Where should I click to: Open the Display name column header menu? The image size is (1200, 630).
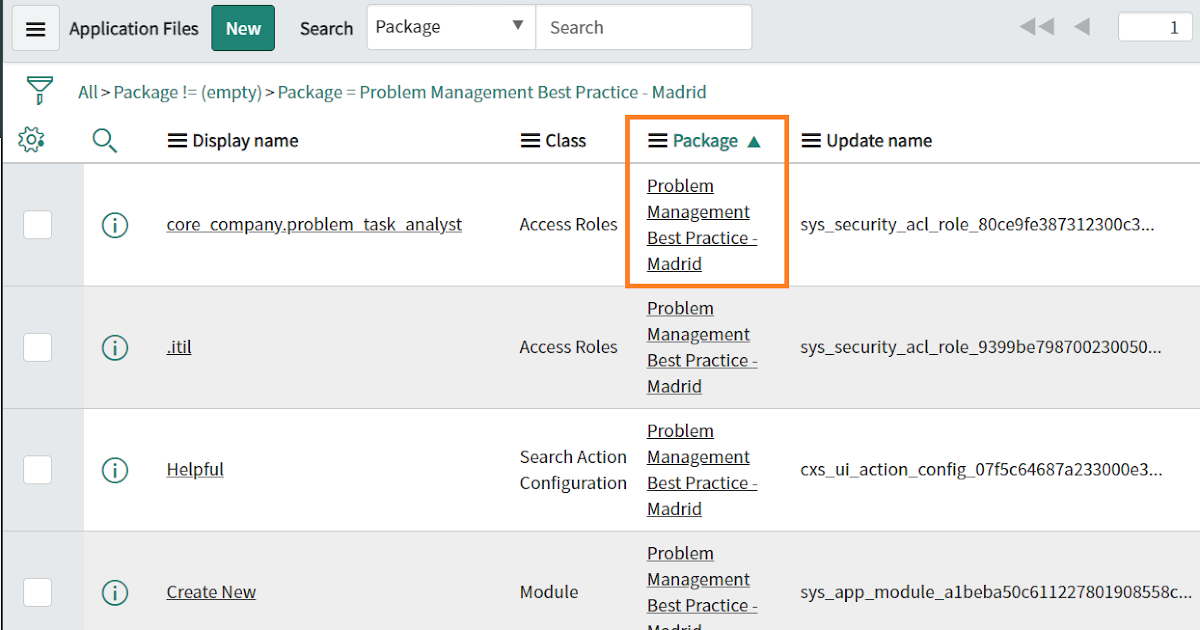178,140
